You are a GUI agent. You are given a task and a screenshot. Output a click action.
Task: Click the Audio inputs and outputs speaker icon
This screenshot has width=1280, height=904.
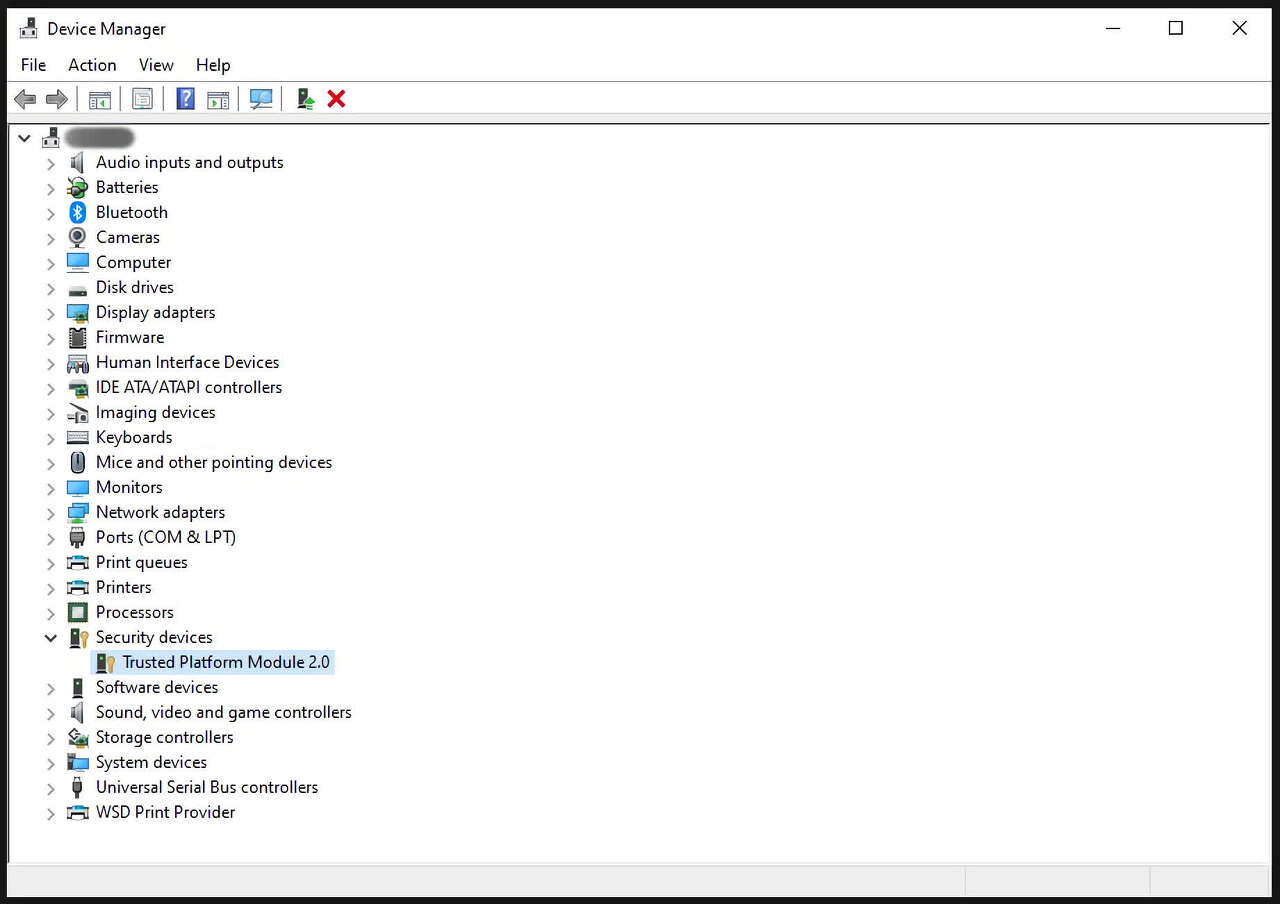click(77, 162)
